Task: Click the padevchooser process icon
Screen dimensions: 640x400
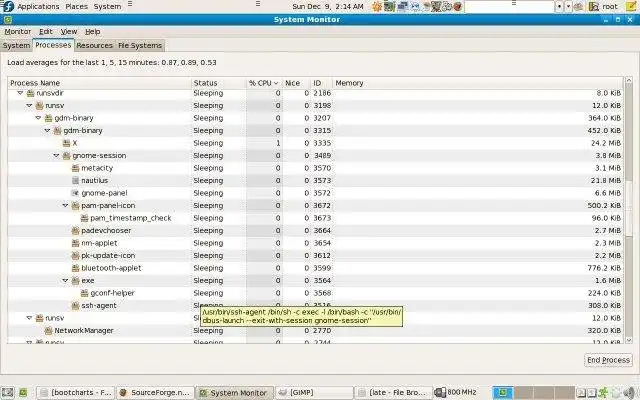Action: pyautogui.click(x=76, y=231)
